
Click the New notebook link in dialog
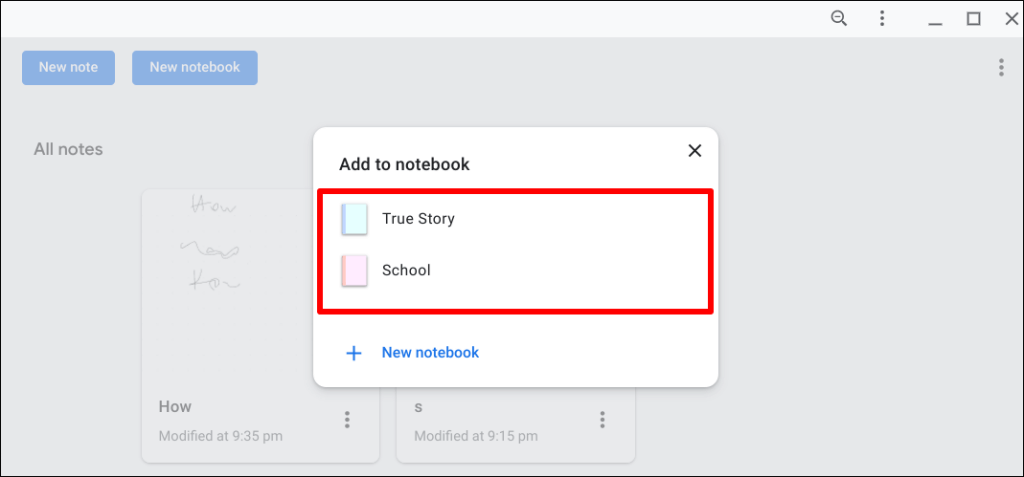pos(430,353)
